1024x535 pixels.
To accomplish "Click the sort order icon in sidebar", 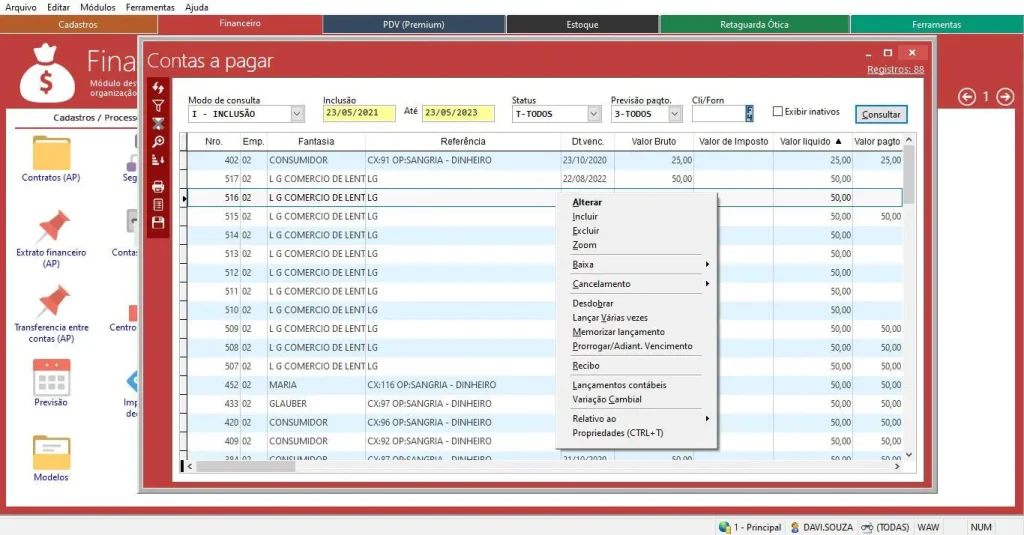I will [x=158, y=160].
